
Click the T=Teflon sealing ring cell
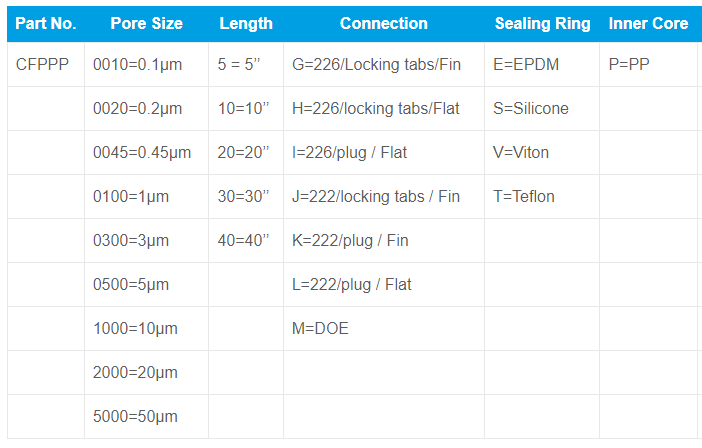pos(524,197)
